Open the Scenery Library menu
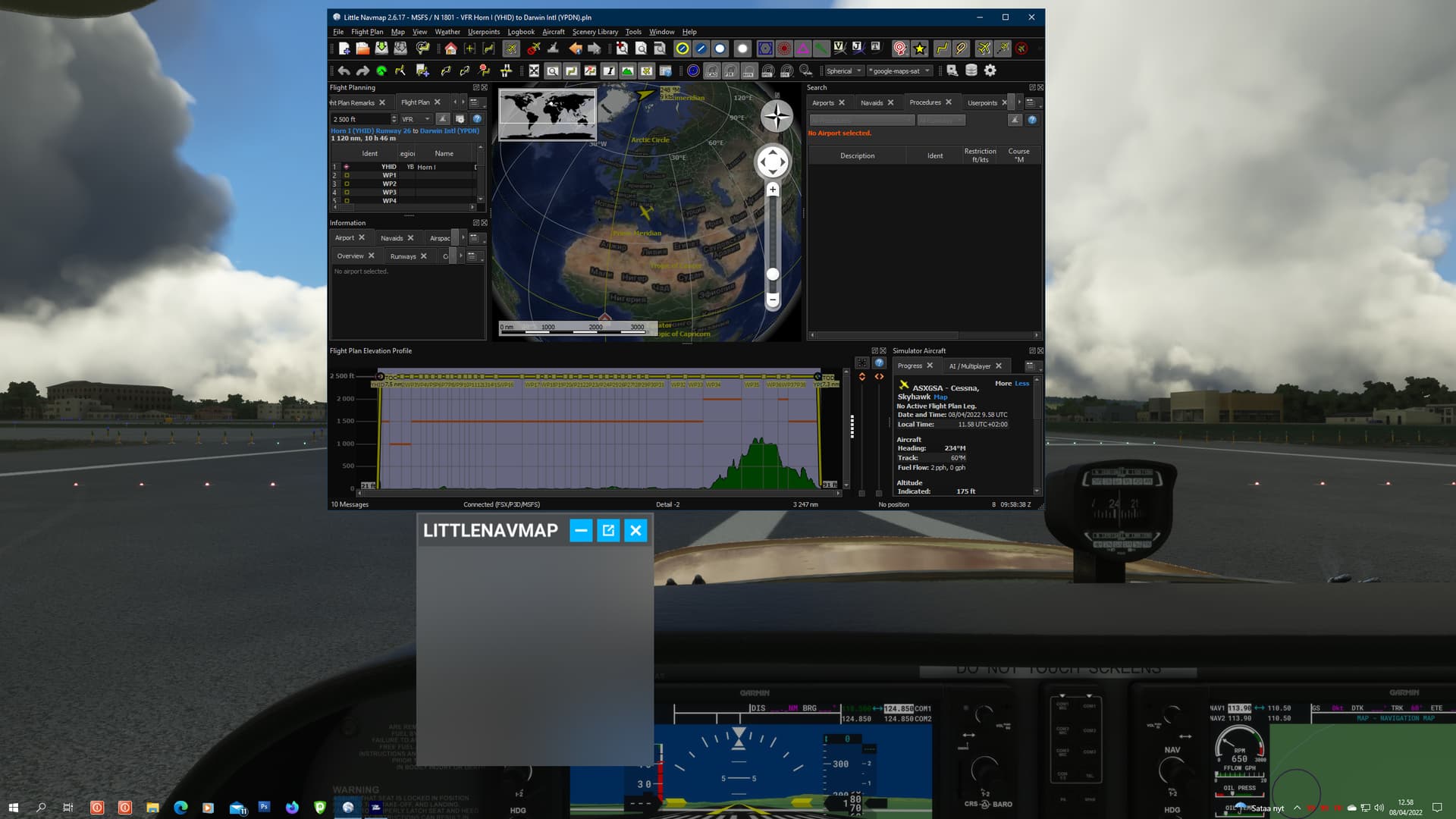This screenshot has width=1456, height=819. (595, 32)
